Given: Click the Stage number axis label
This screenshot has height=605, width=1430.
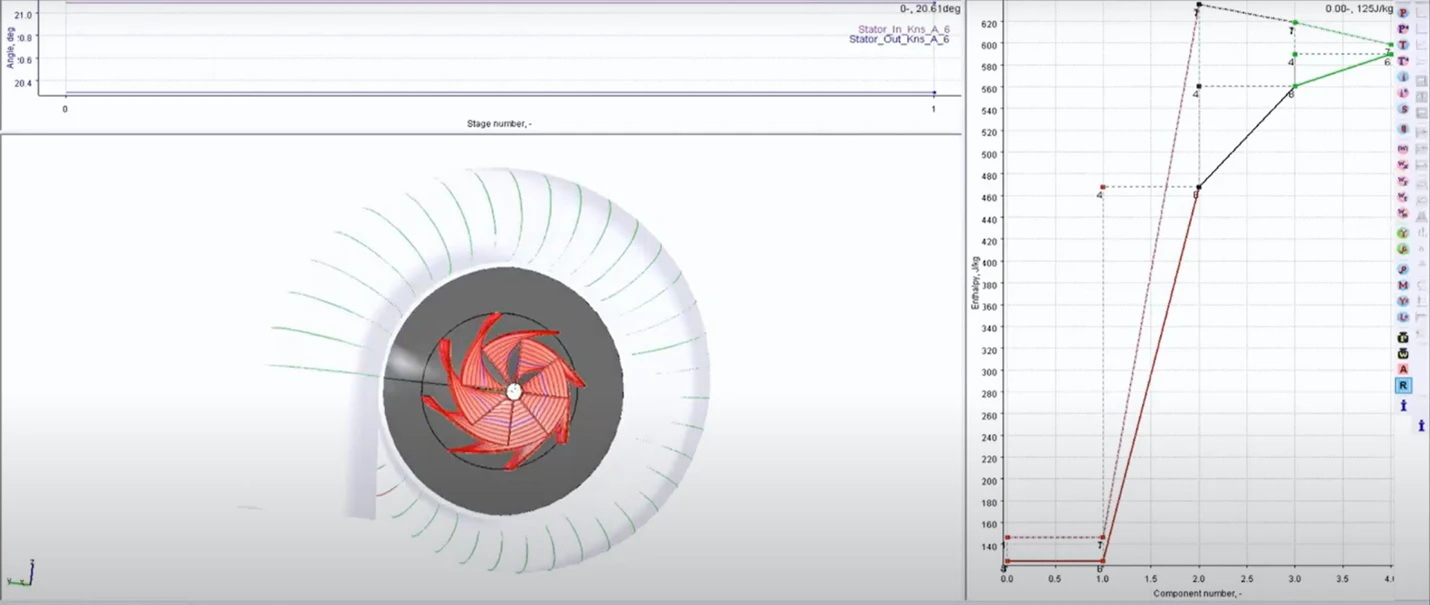Looking at the screenshot, I should (x=500, y=124).
